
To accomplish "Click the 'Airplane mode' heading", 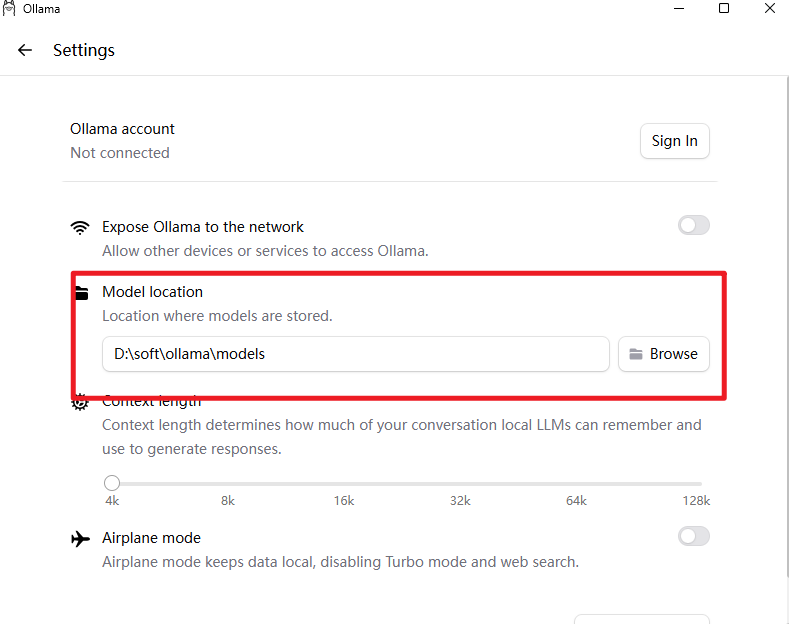I will coord(151,538).
